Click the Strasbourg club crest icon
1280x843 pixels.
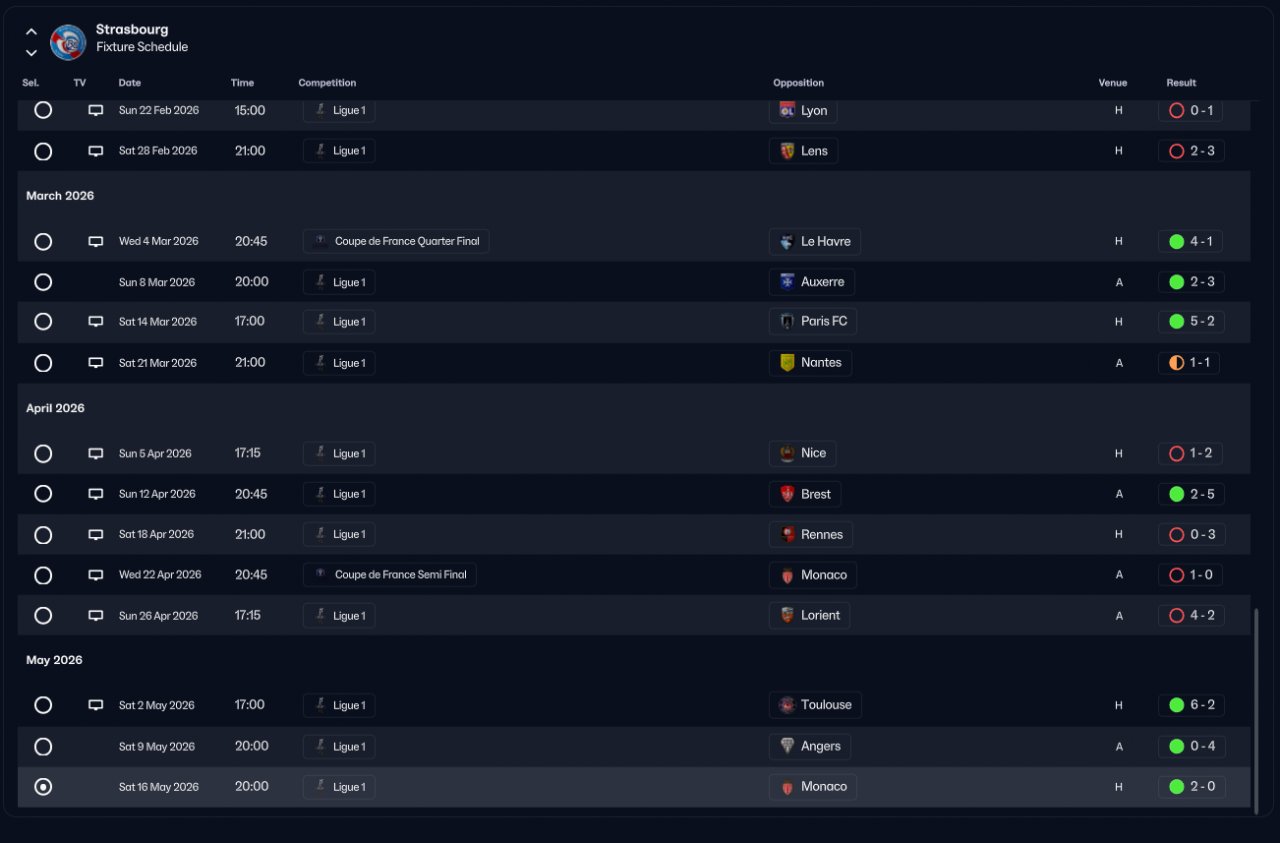pos(68,42)
